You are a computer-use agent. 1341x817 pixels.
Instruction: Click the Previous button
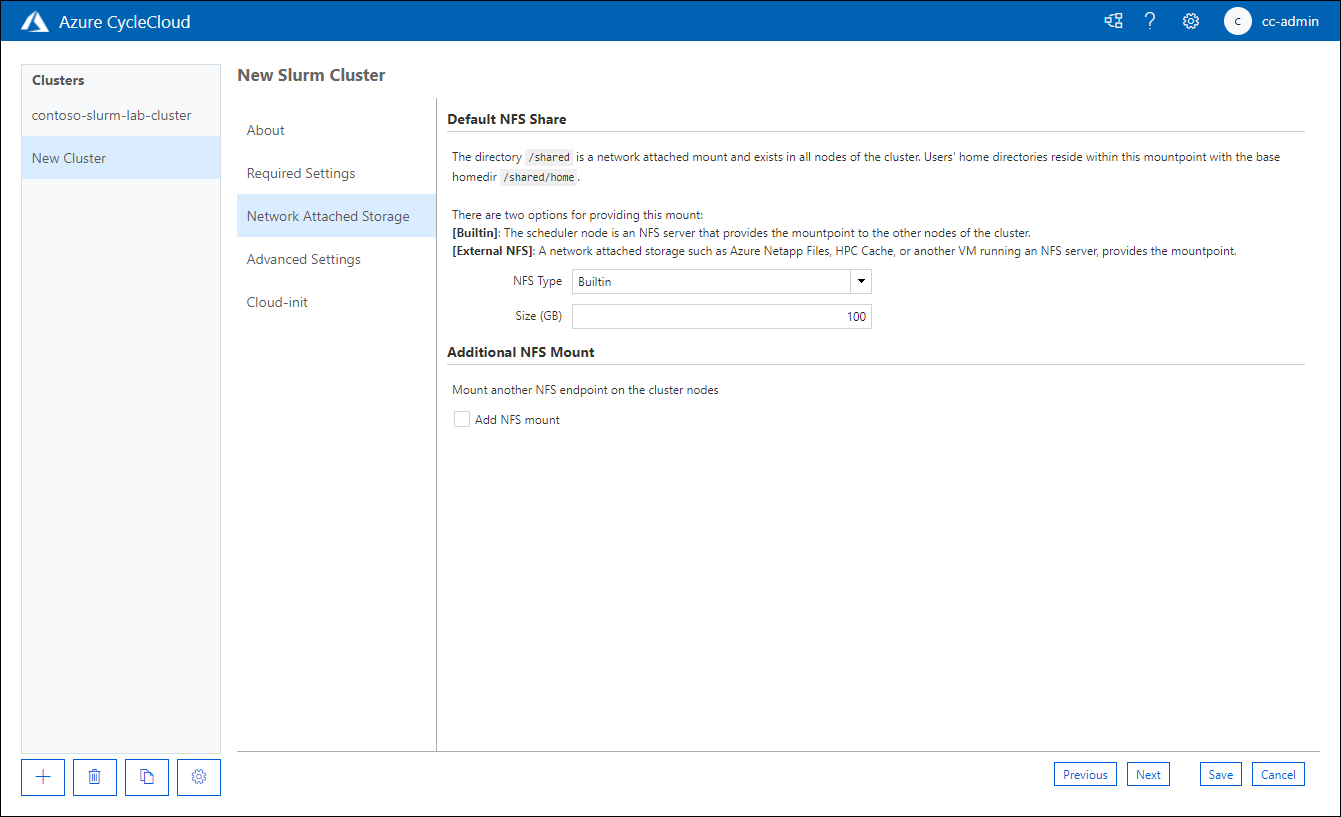pyautogui.click(x=1085, y=773)
